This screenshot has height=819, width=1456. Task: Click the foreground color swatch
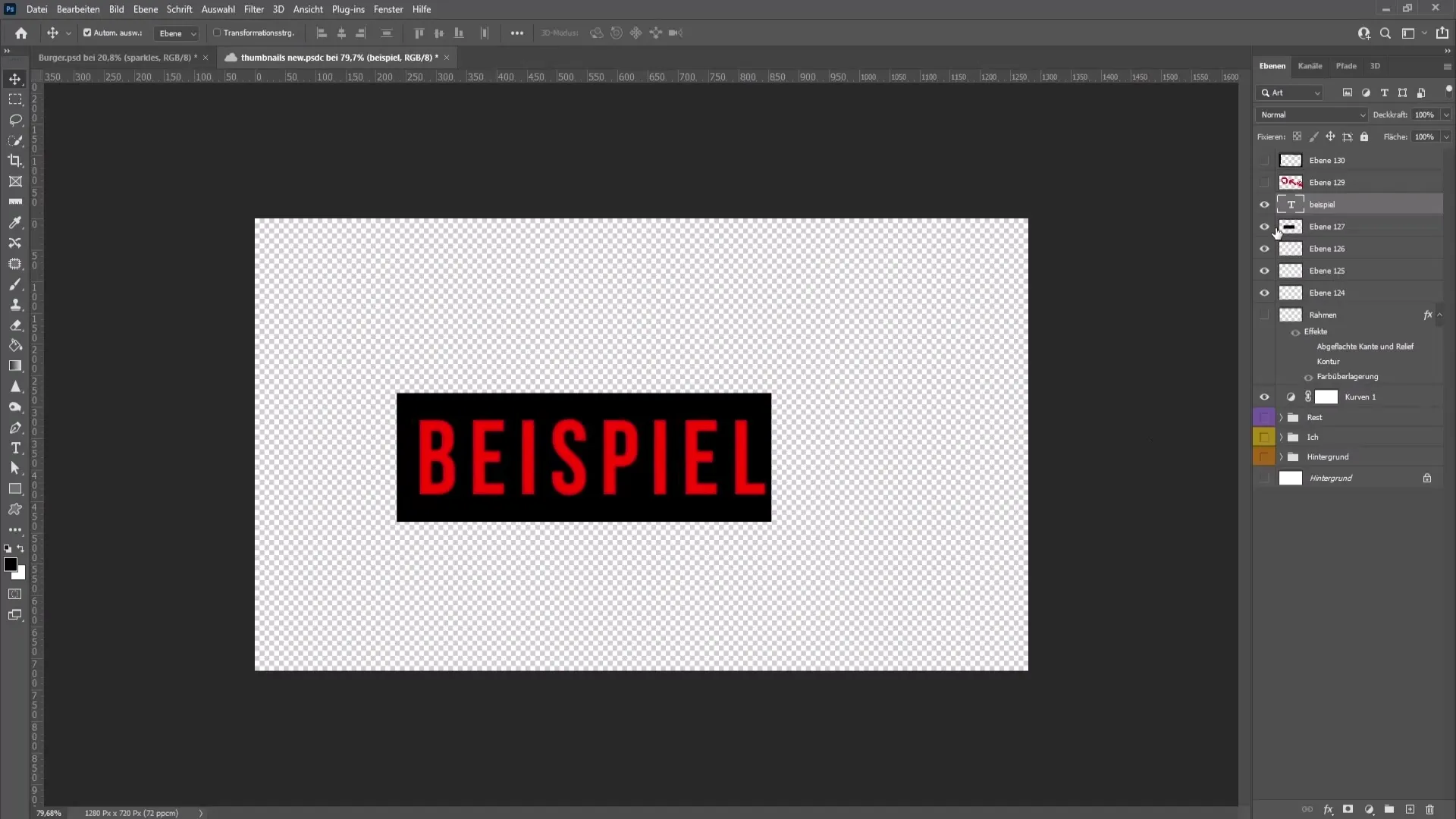coord(11,565)
